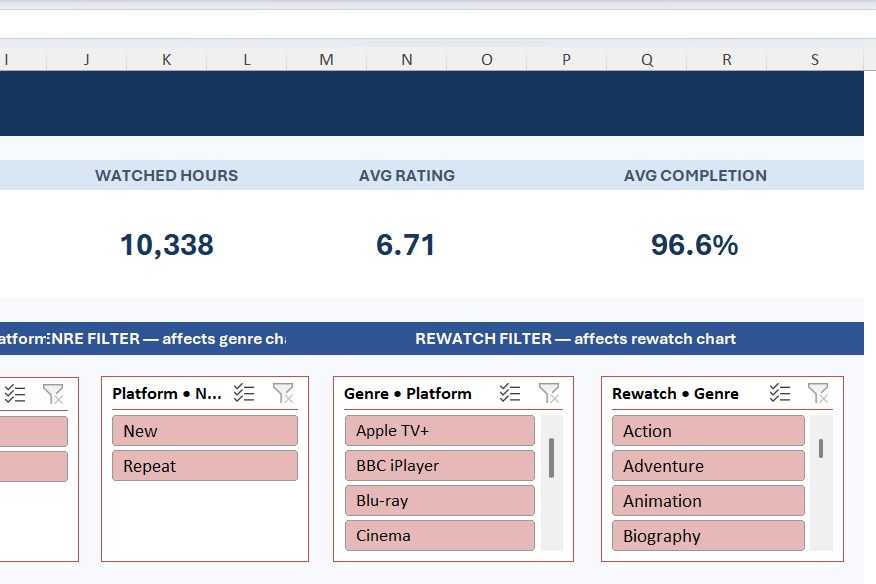
Task: Select BBC iPlayer slicer item
Action: click(x=440, y=466)
